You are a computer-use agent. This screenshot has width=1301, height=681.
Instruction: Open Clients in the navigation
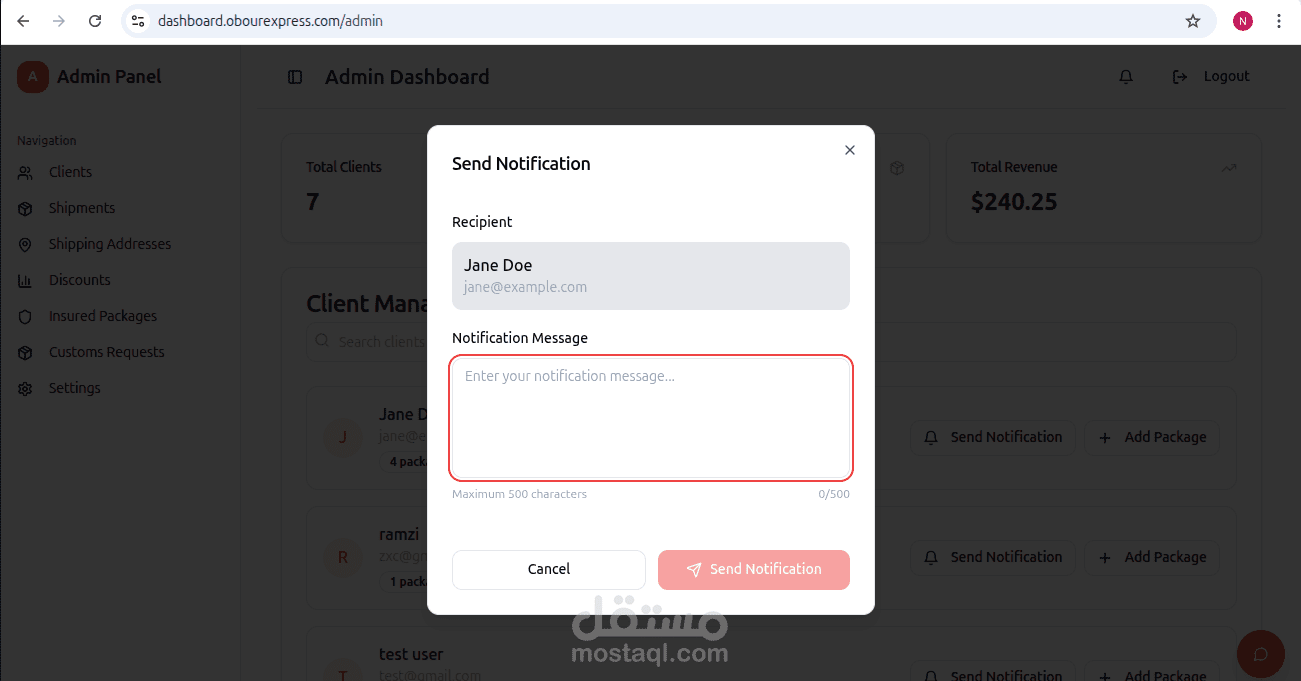[x=70, y=172]
